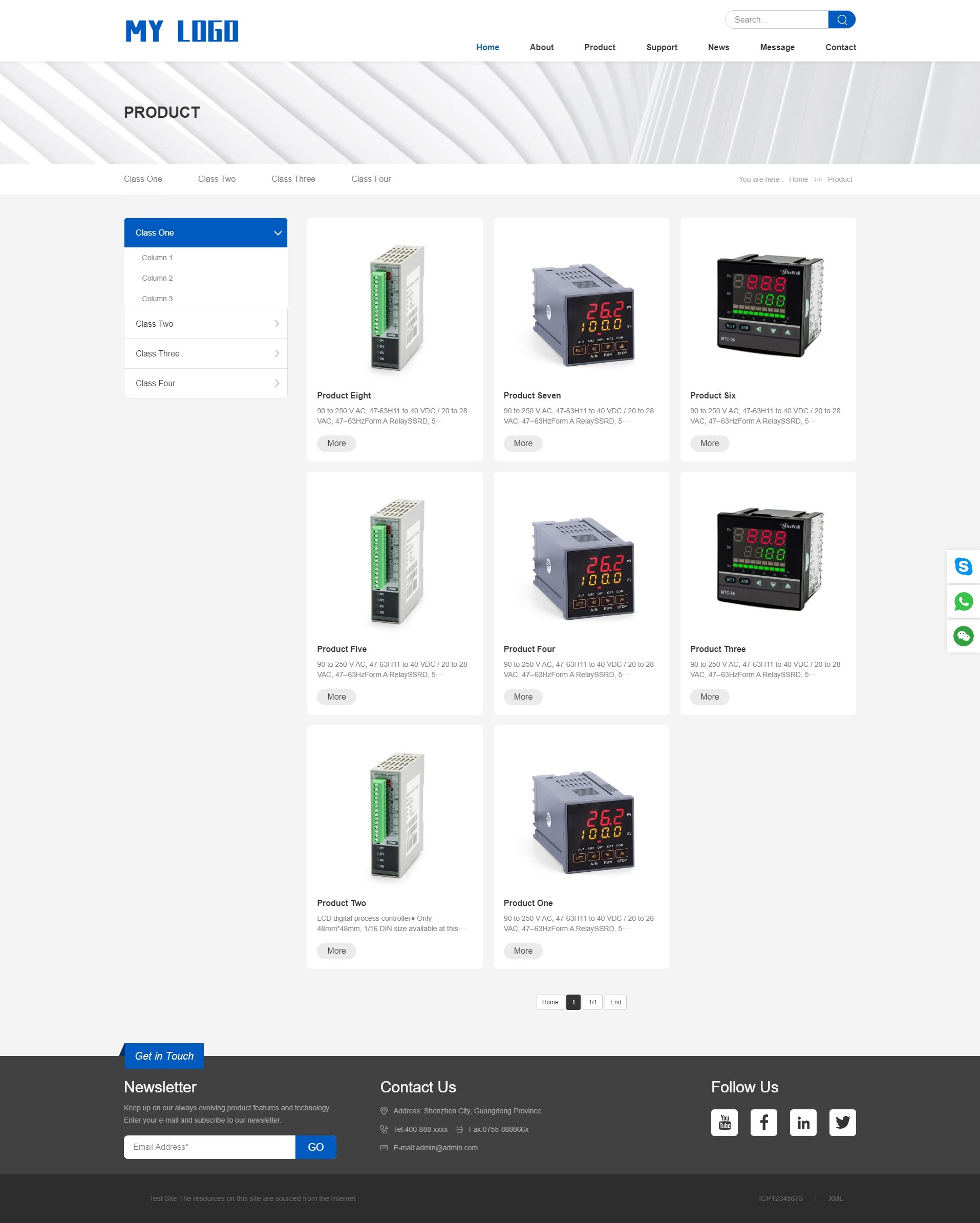Open the LinkedIn footer icon

point(803,1122)
